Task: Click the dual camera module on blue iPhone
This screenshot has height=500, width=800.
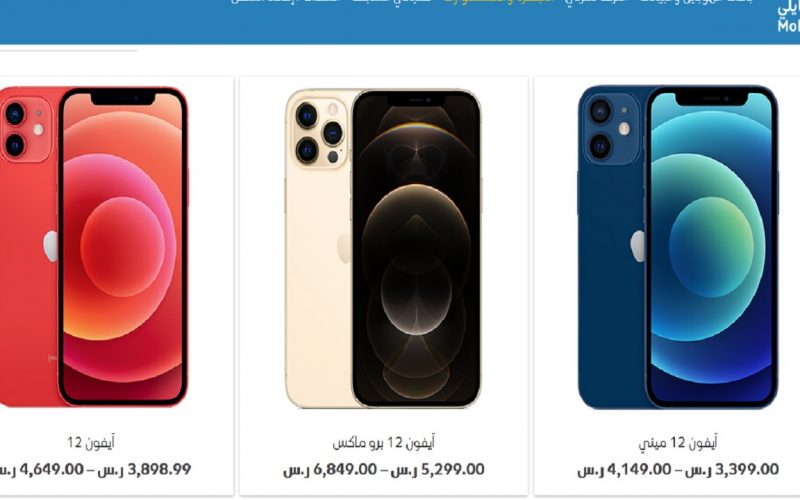Action: tap(612, 129)
